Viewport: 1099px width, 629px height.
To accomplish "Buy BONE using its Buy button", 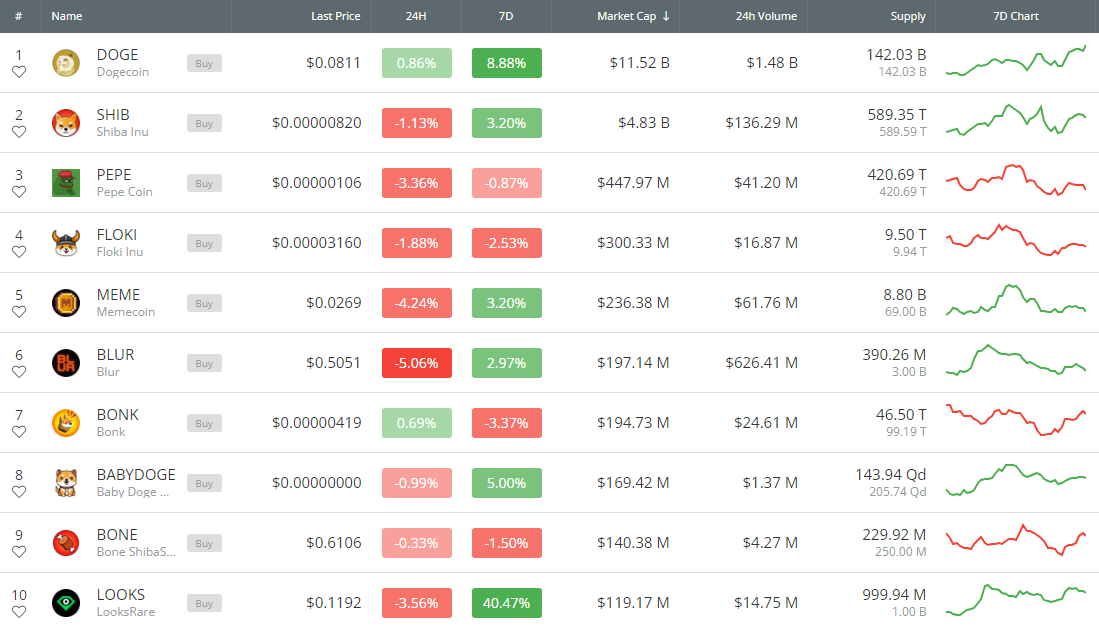I will point(204,543).
